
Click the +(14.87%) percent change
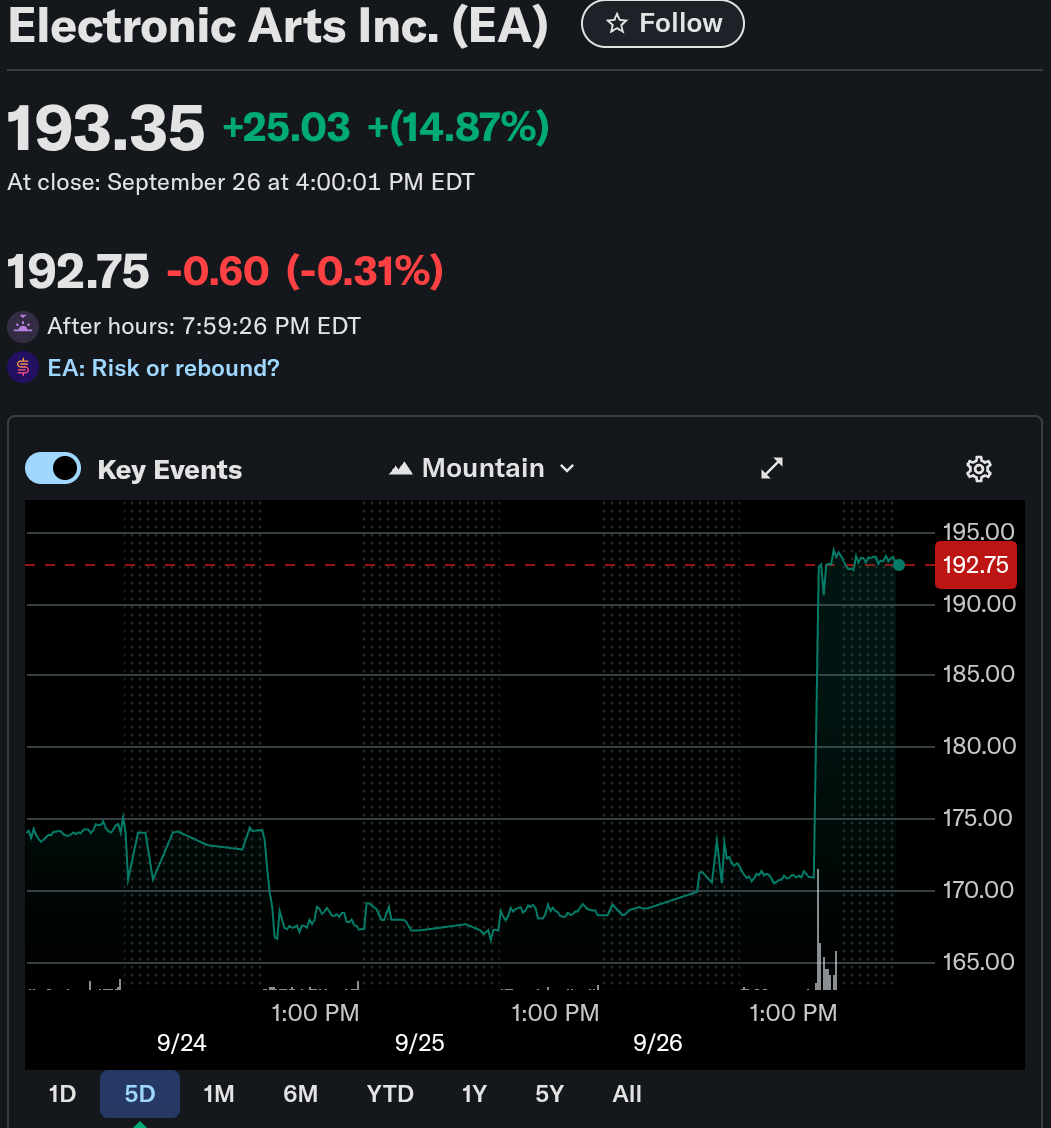click(x=458, y=127)
